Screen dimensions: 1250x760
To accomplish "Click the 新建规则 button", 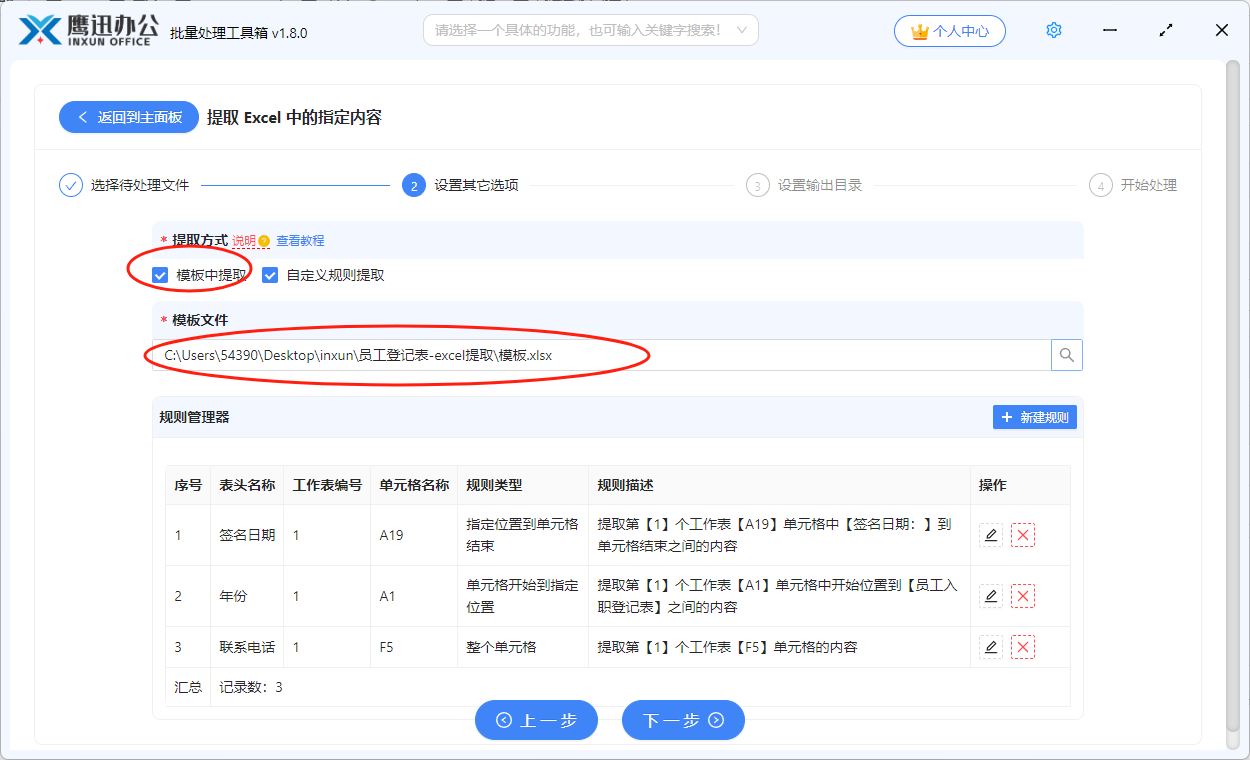I will 1035,417.
